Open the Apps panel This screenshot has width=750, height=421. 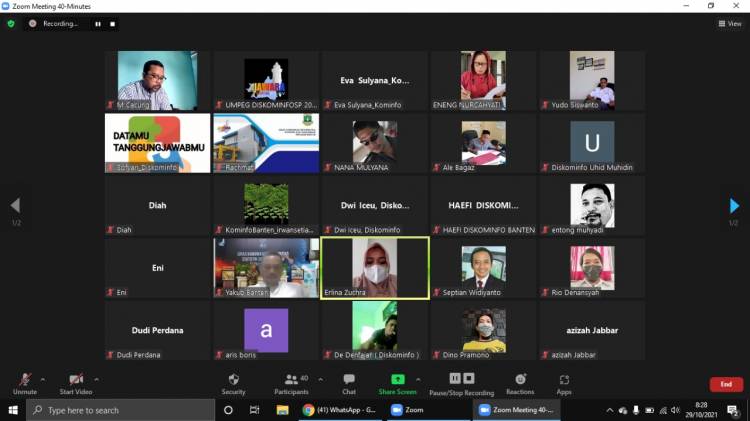[564, 384]
